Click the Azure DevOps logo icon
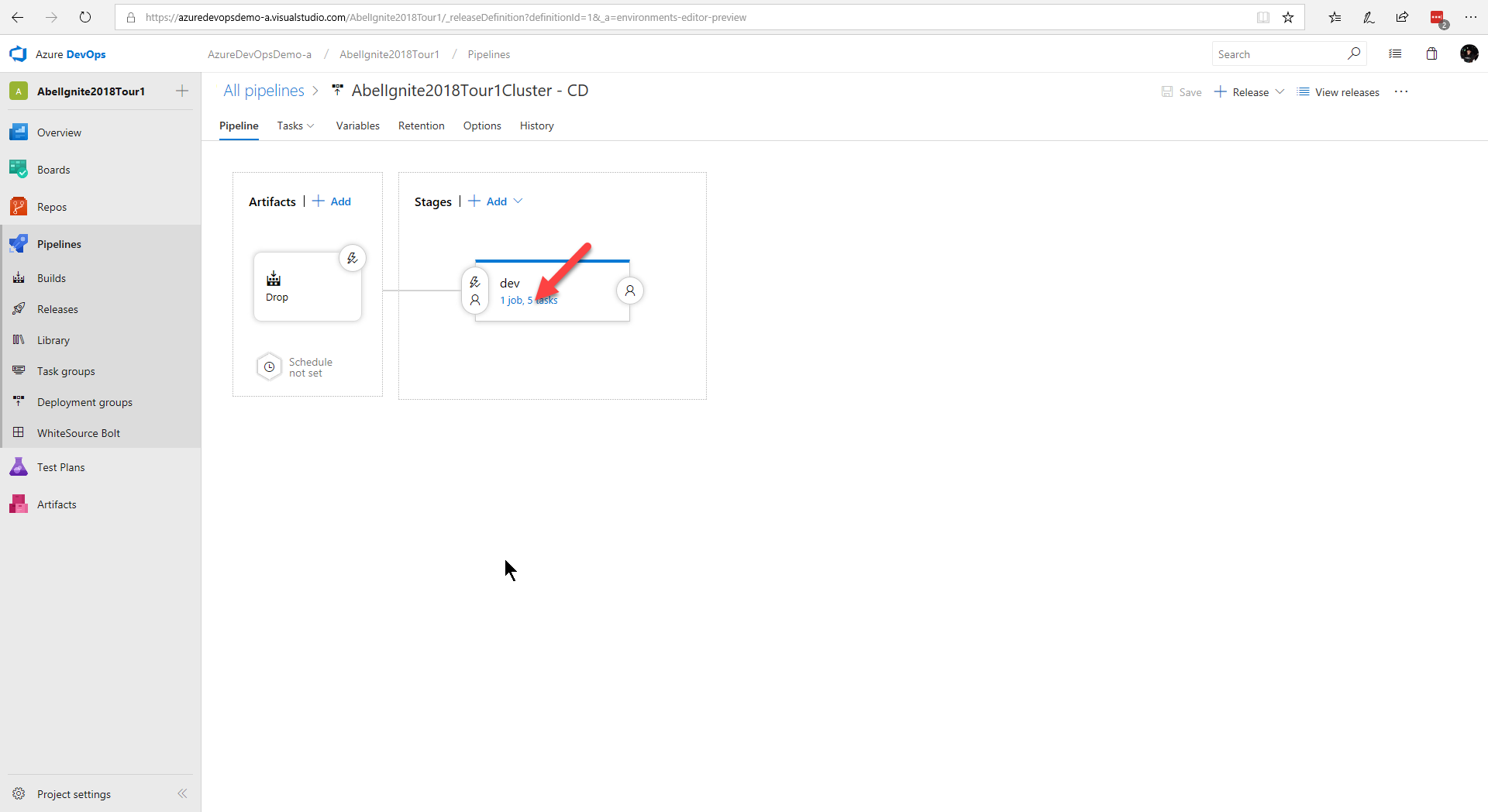 pyautogui.click(x=18, y=54)
